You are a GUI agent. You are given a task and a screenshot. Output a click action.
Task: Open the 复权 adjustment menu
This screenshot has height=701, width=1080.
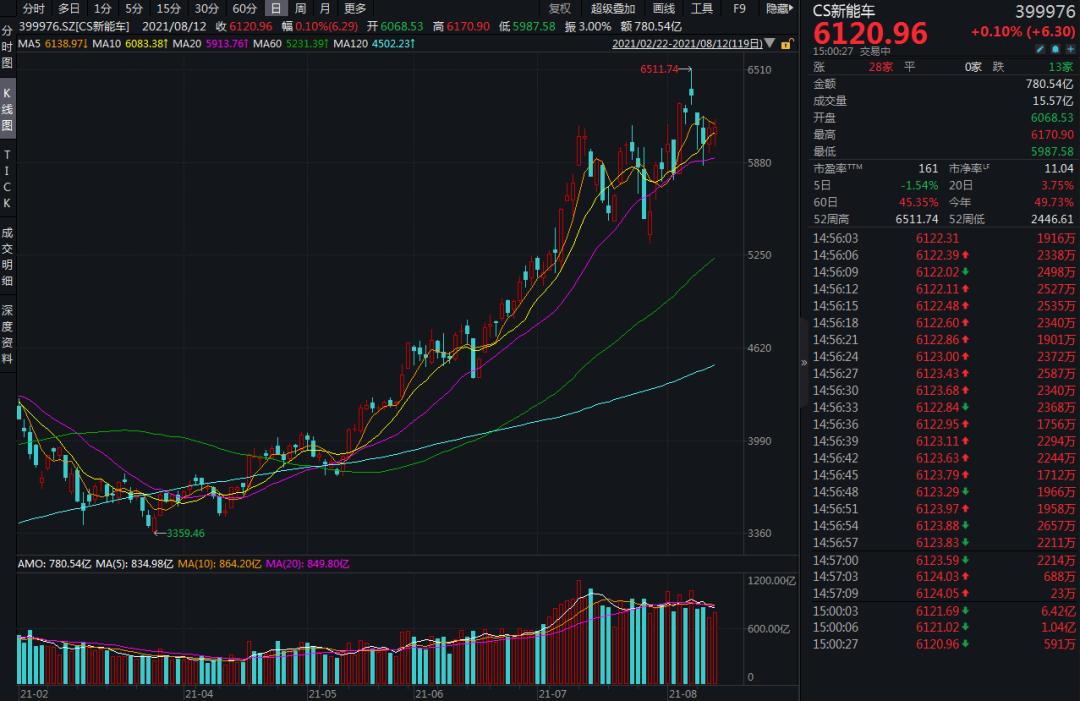pyautogui.click(x=559, y=8)
